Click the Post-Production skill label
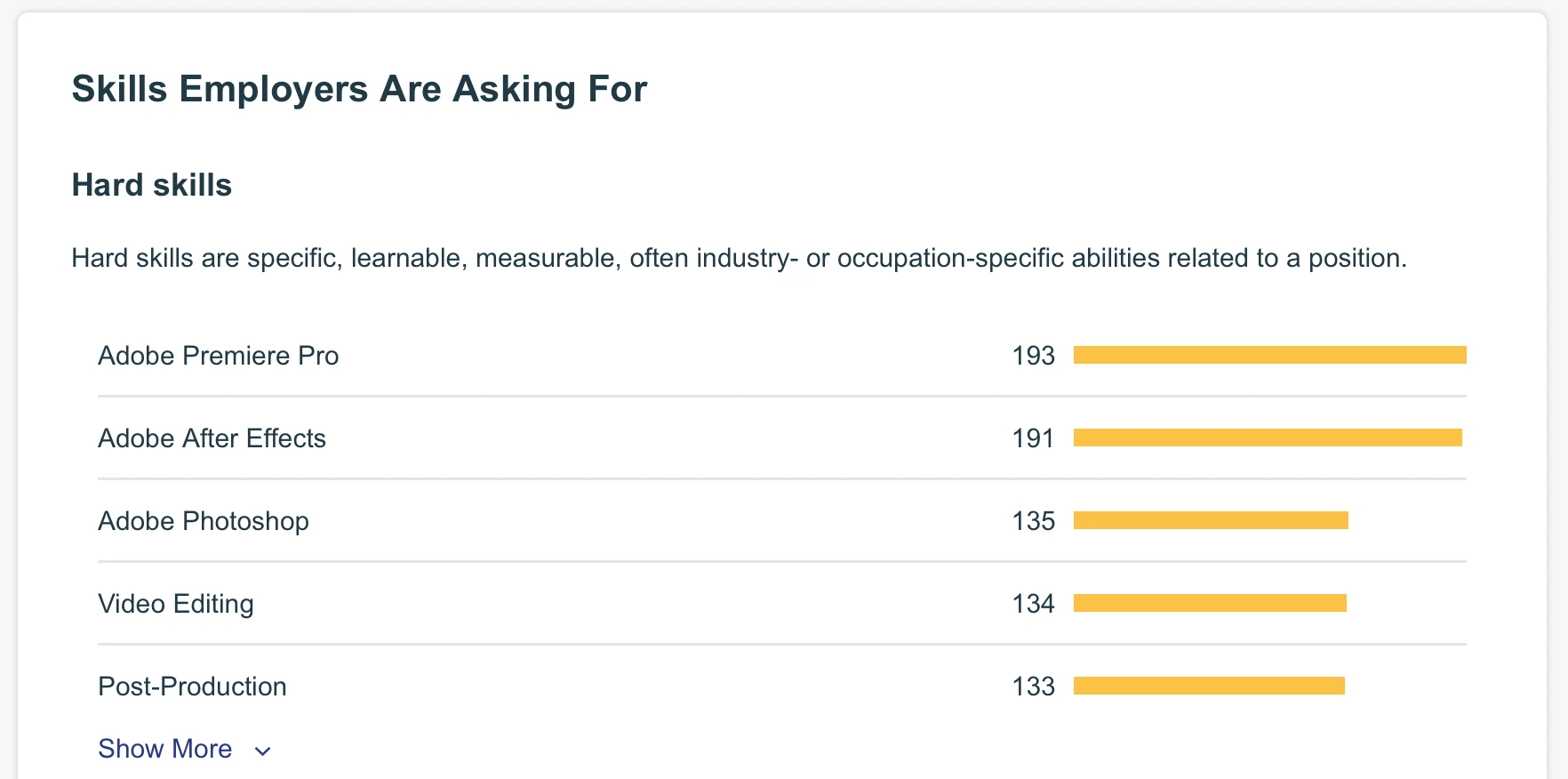The image size is (1568, 779). (192, 687)
